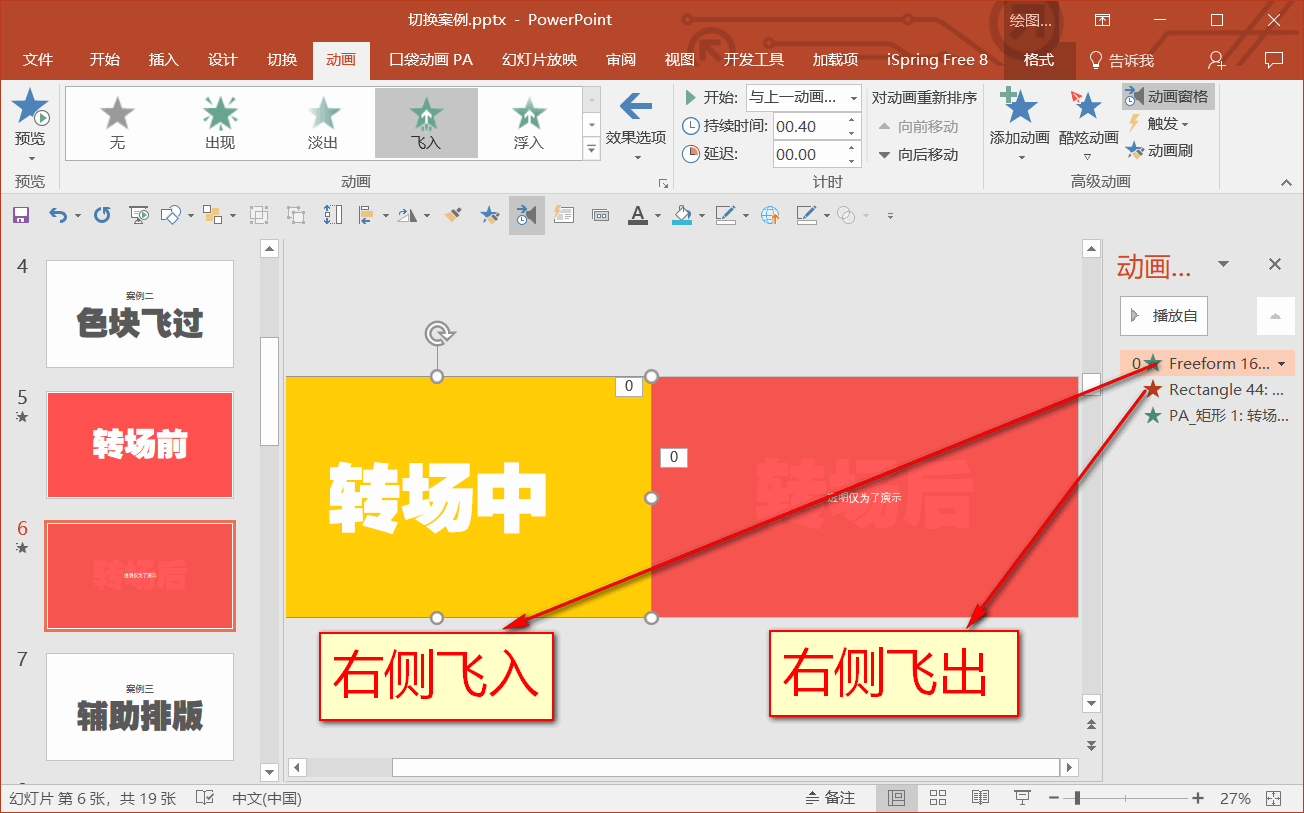Image resolution: width=1304 pixels, height=813 pixels.
Task: Undo the last action
Action: tap(58, 215)
